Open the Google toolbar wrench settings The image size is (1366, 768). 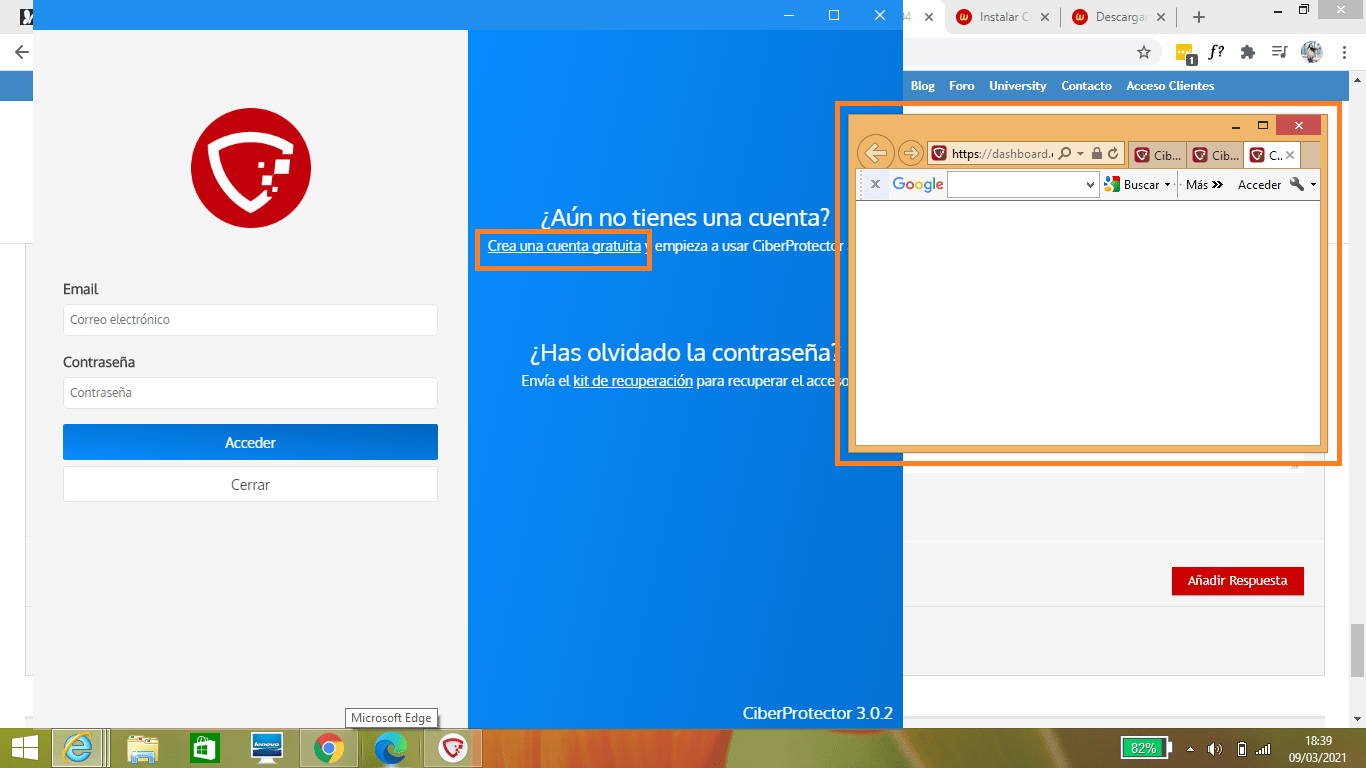pyautogui.click(x=1297, y=184)
